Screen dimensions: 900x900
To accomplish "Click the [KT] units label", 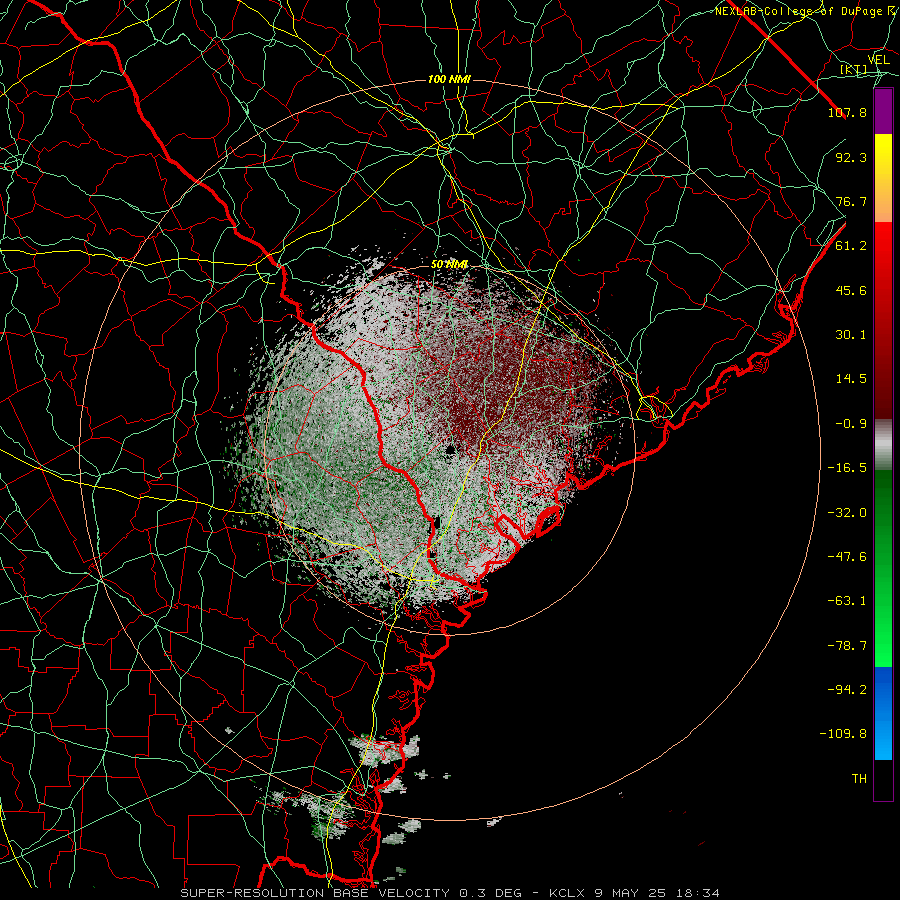I will pos(853,70).
